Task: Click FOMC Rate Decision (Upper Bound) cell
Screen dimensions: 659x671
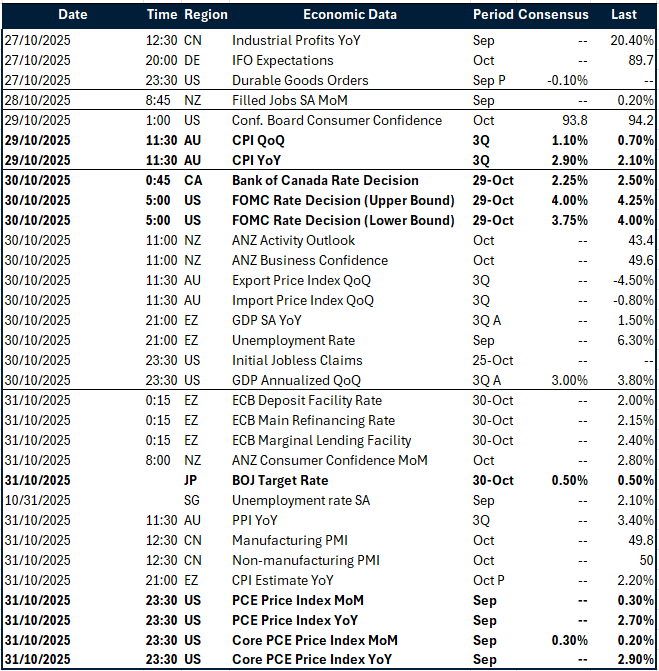Action: pos(343,200)
